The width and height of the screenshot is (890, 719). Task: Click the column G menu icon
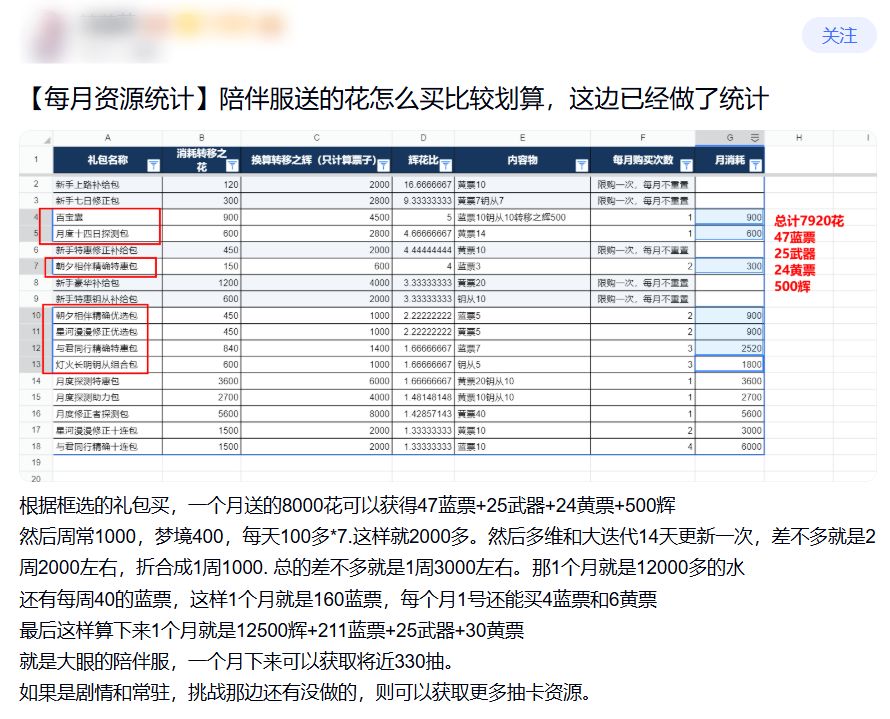(754, 138)
